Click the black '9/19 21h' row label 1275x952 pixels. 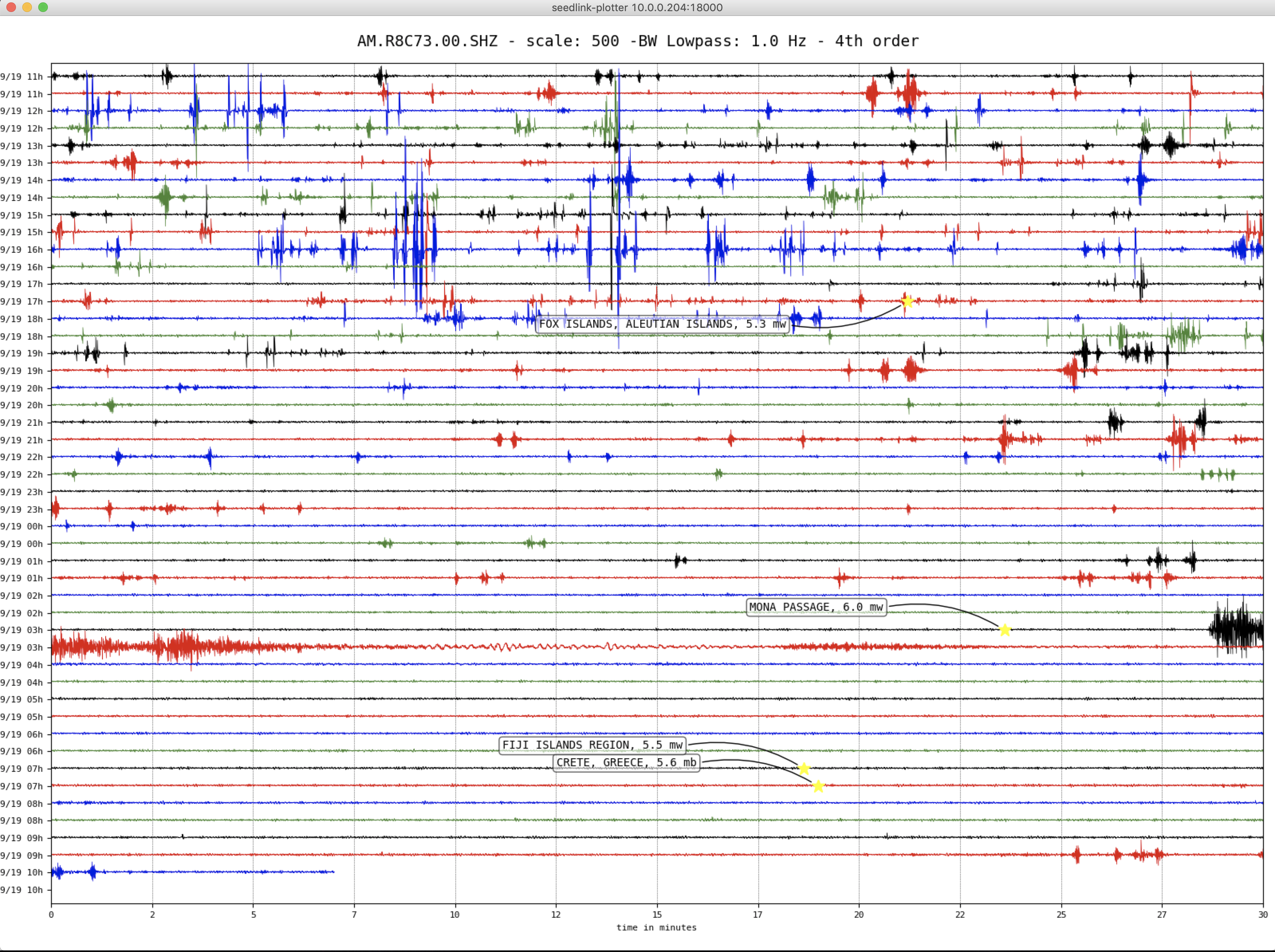click(22, 423)
